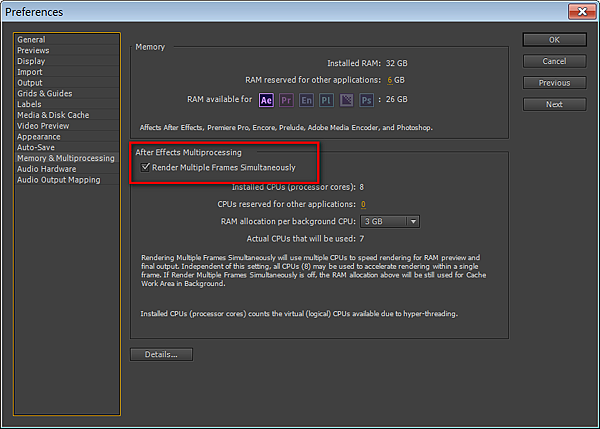
Task: Open Audio Output Mapping preferences
Action: coord(67,180)
